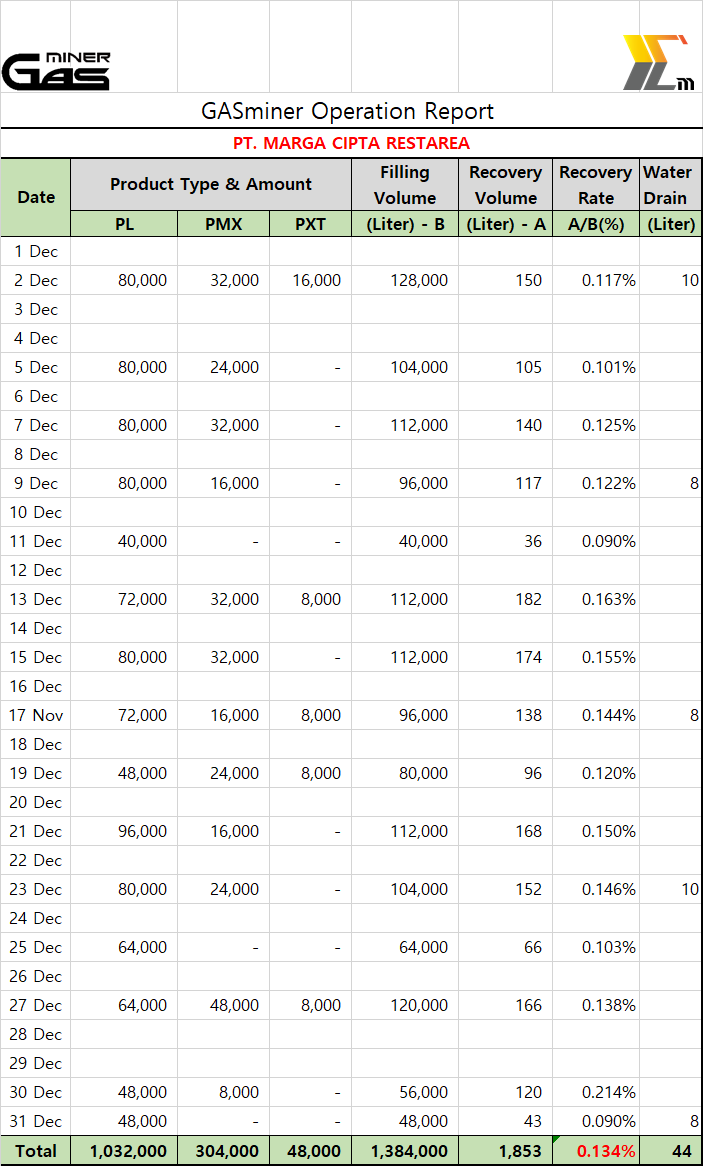
Task: Select the 13 Dec recovery volume 182
Action: click(505, 599)
